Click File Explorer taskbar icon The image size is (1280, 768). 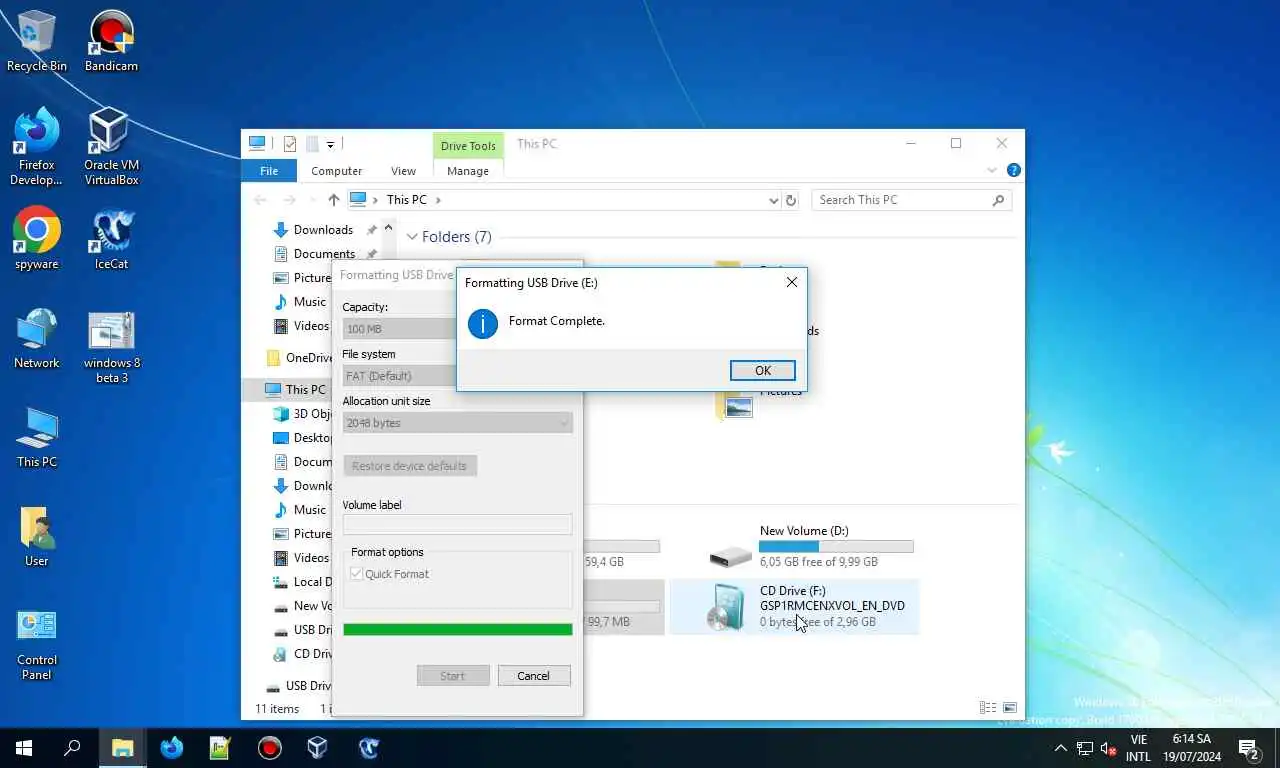click(122, 748)
